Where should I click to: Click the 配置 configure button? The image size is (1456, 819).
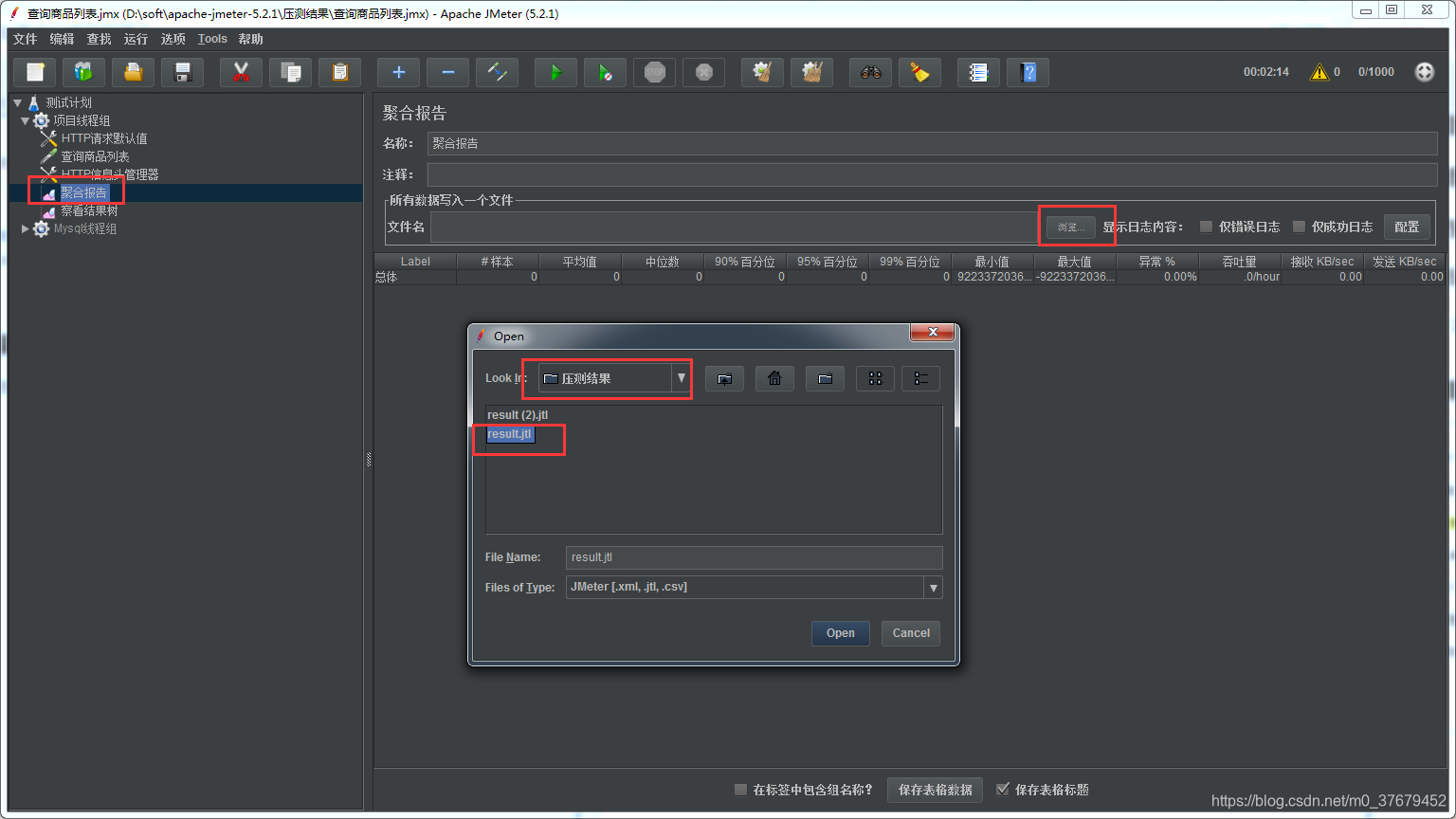pos(1407,227)
